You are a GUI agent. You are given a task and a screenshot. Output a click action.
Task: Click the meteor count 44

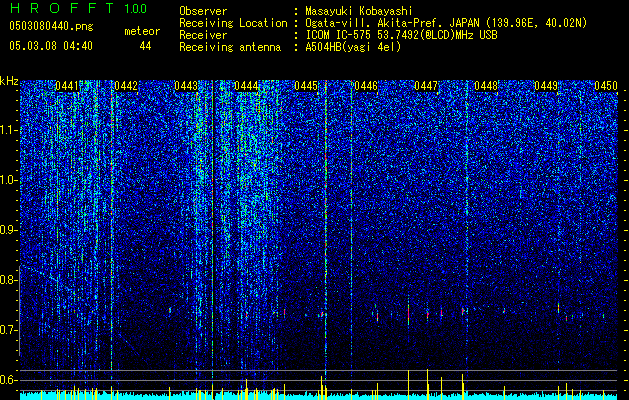145,46
